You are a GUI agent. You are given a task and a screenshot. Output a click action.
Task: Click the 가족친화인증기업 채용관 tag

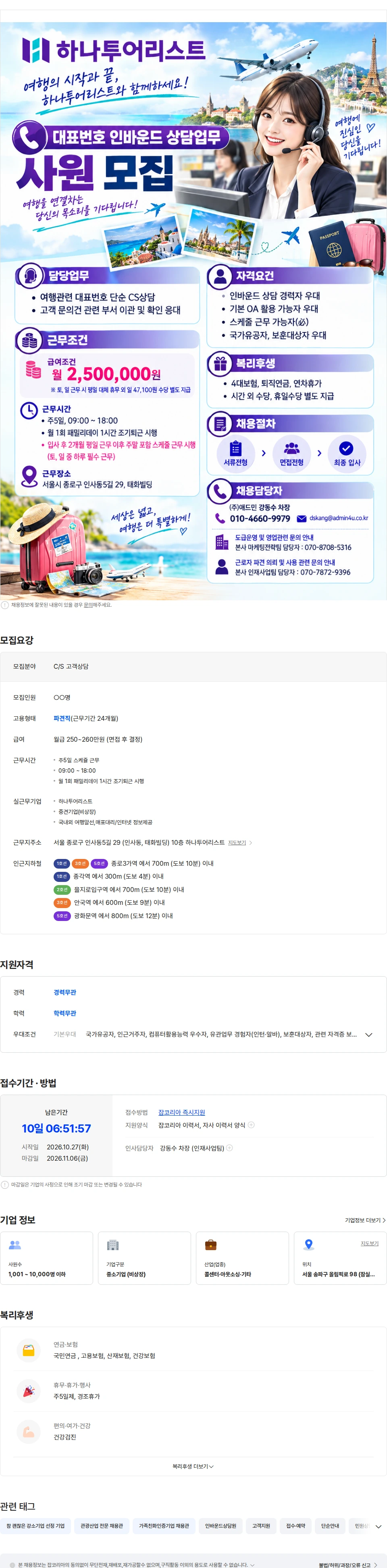click(164, 1525)
